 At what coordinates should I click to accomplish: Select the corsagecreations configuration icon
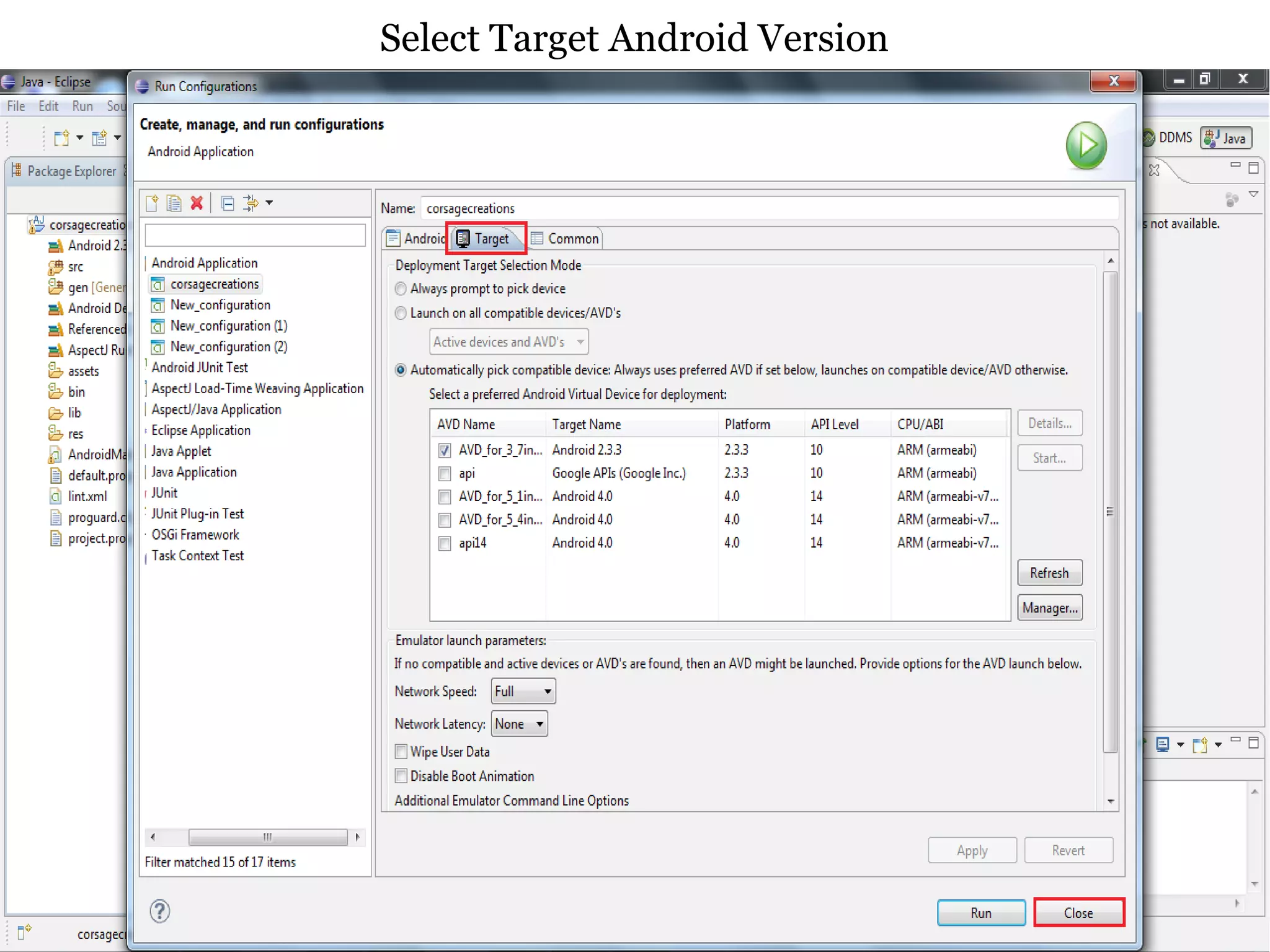click(158, 285)
